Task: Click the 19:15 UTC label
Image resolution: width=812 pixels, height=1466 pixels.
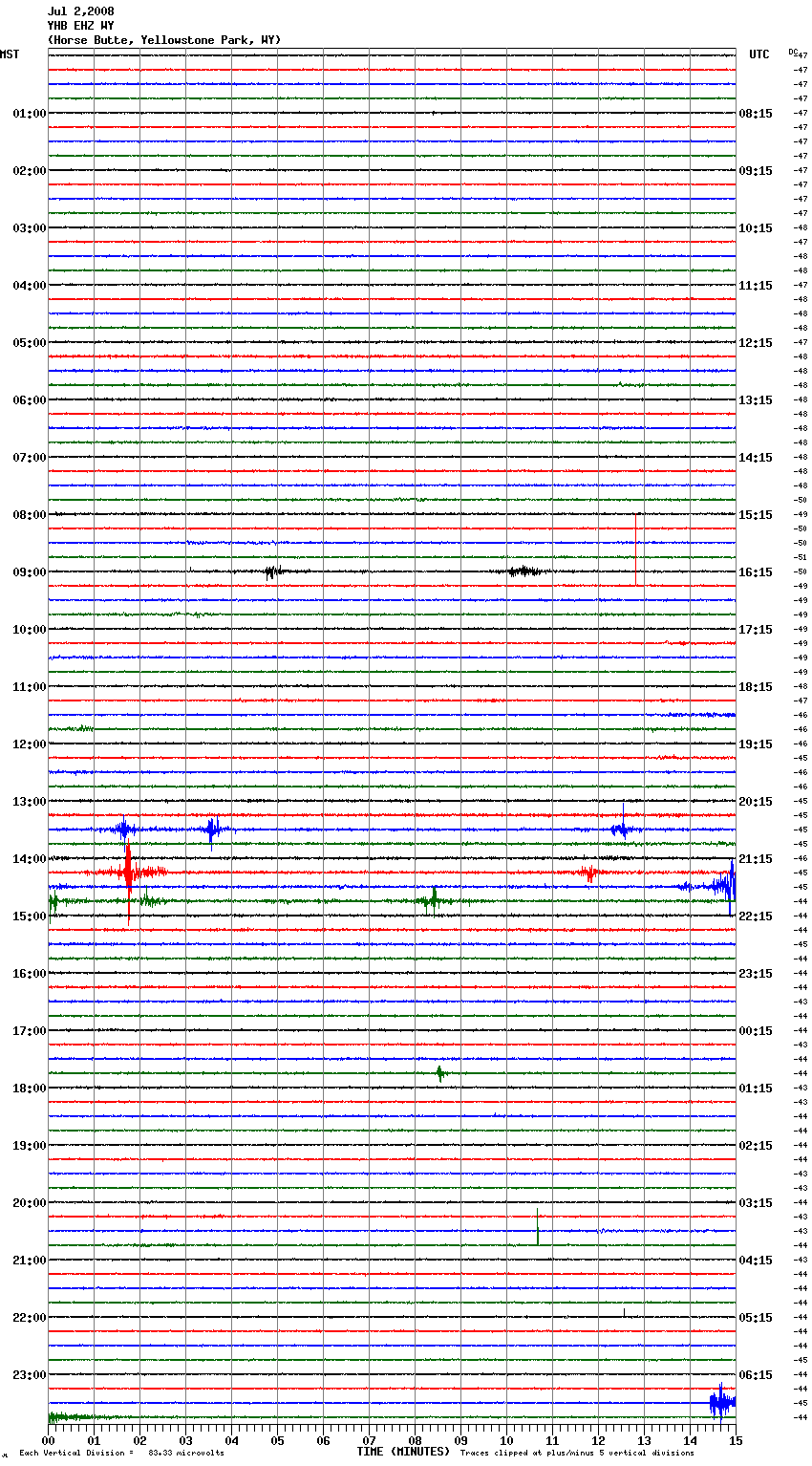Action: pos(756,744)
